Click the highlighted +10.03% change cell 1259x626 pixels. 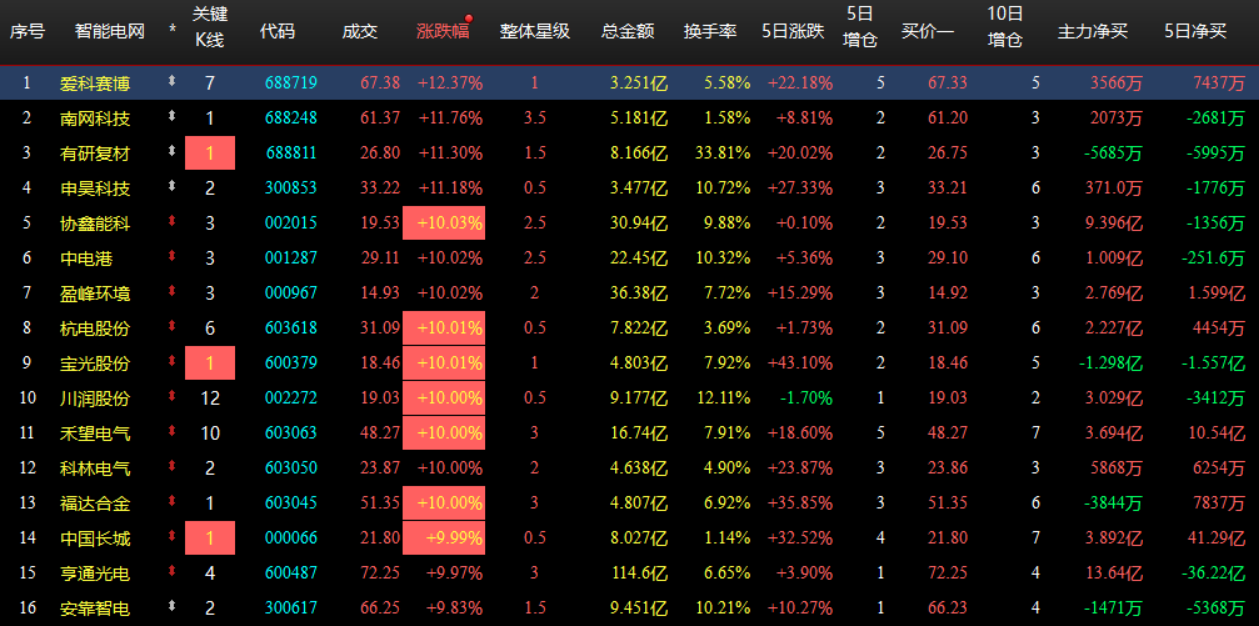[x=444, y=223]
